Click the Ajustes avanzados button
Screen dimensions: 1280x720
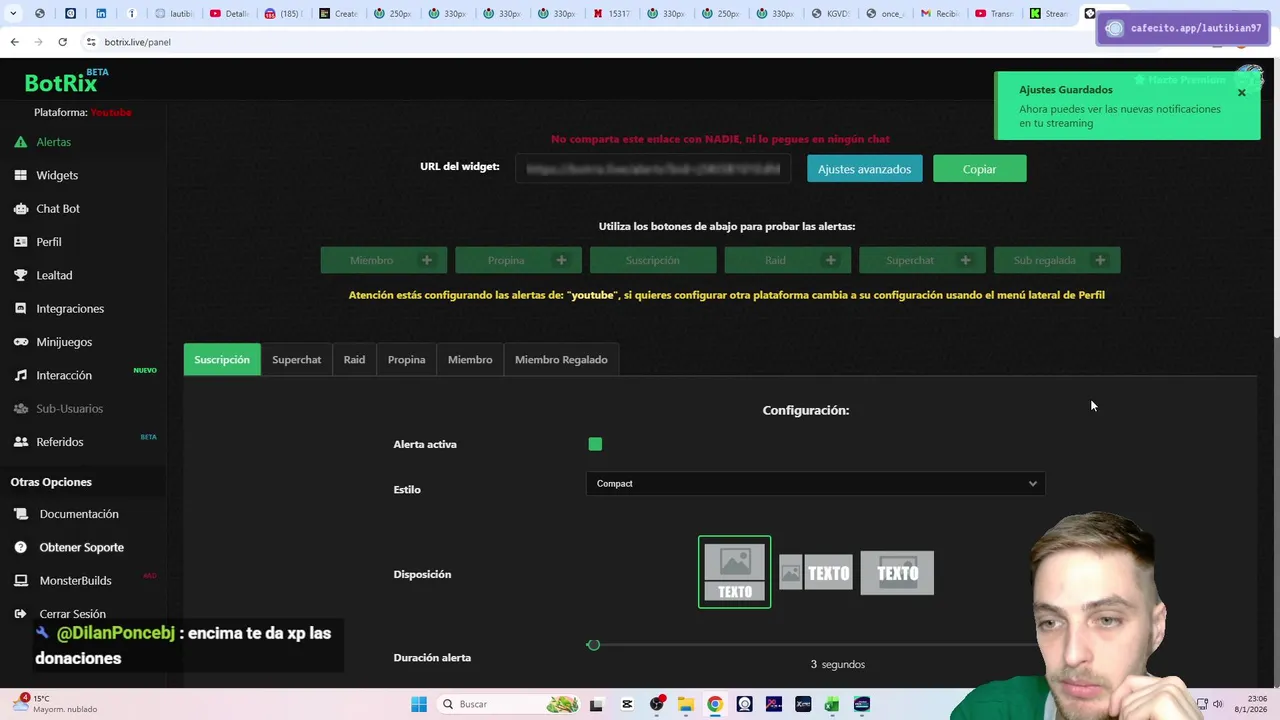click(864, 169)
